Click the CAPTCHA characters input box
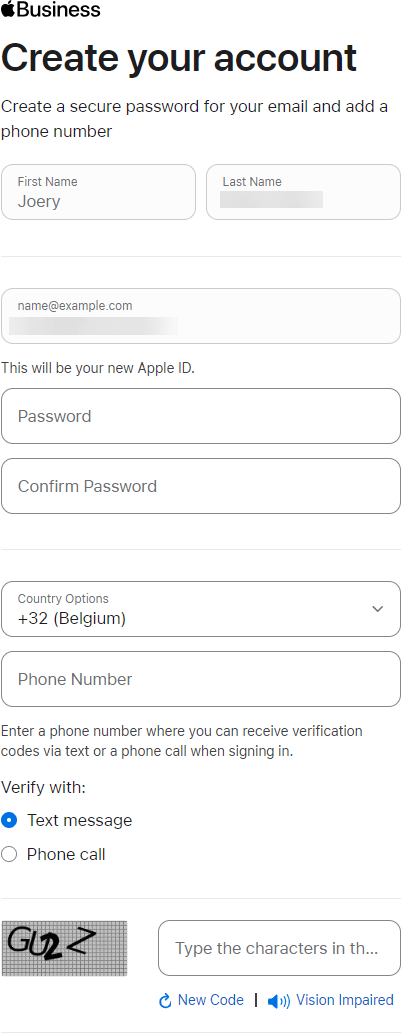Screen dimensions: 402x1033 279,948
